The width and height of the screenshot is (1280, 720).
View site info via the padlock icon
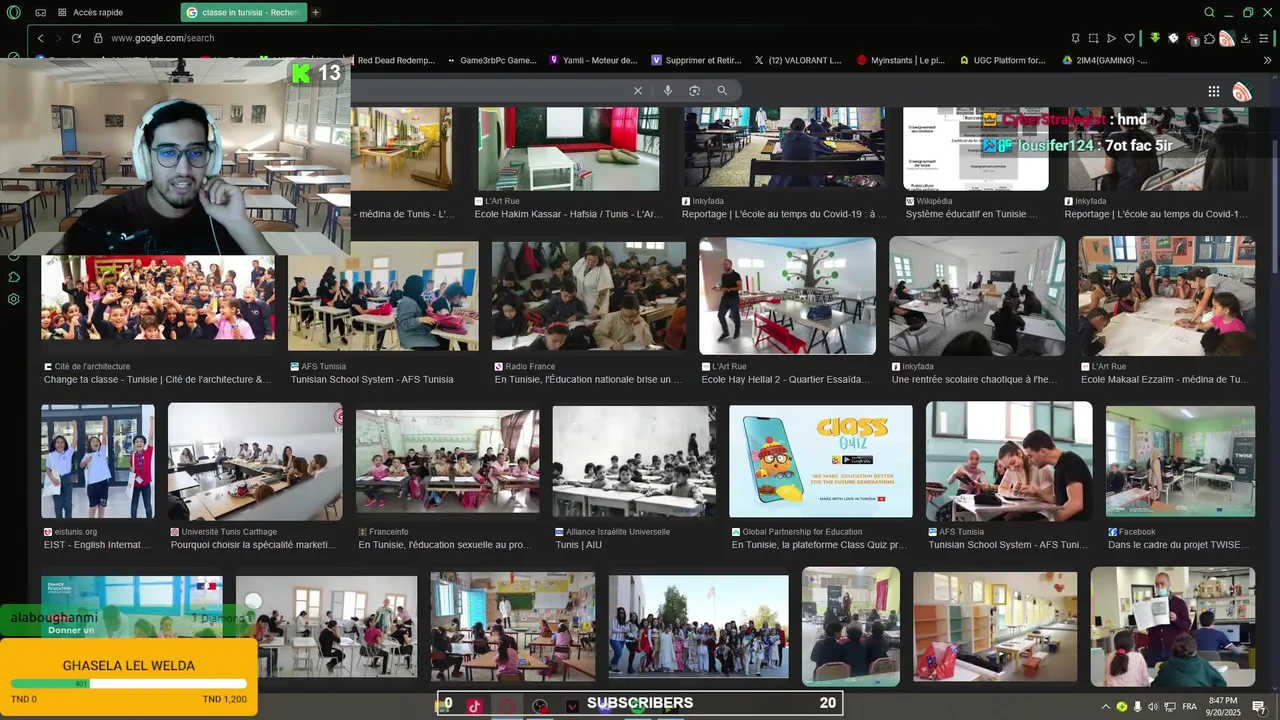point(98,38)
